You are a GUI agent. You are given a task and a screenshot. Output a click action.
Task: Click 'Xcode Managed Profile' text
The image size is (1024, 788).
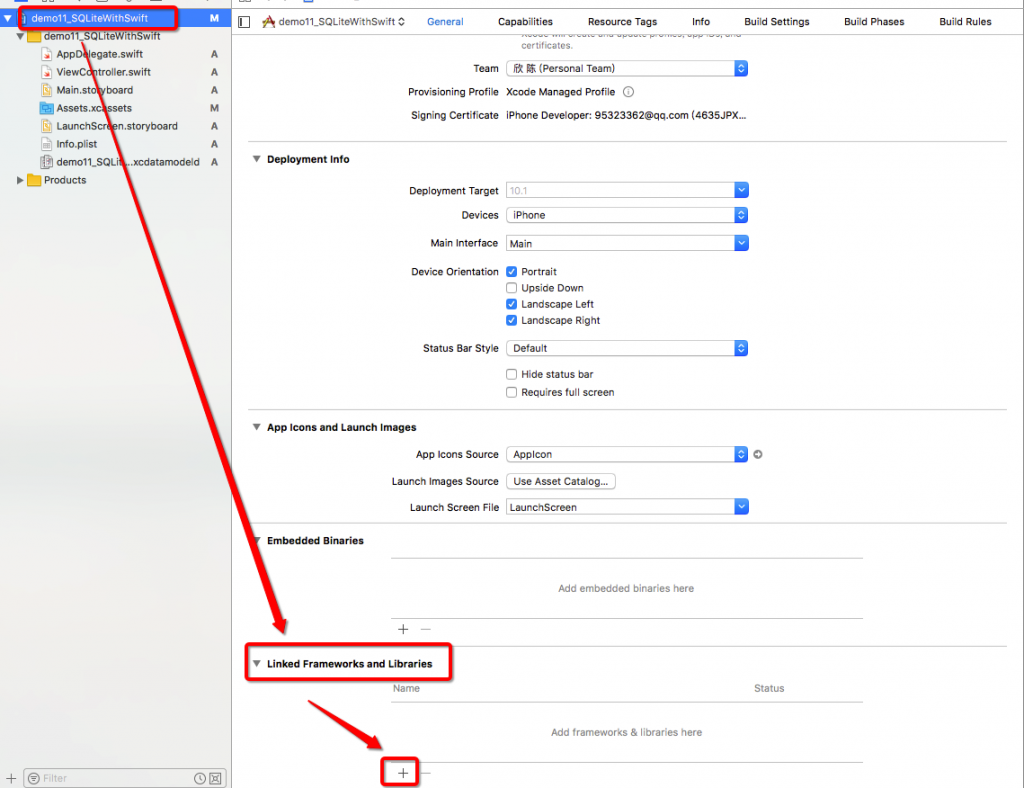click(560, 92)
